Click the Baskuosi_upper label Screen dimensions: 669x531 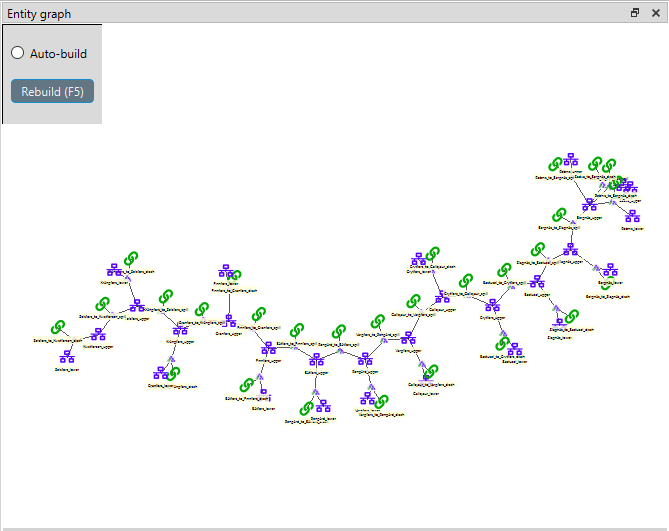pos(537,295)
